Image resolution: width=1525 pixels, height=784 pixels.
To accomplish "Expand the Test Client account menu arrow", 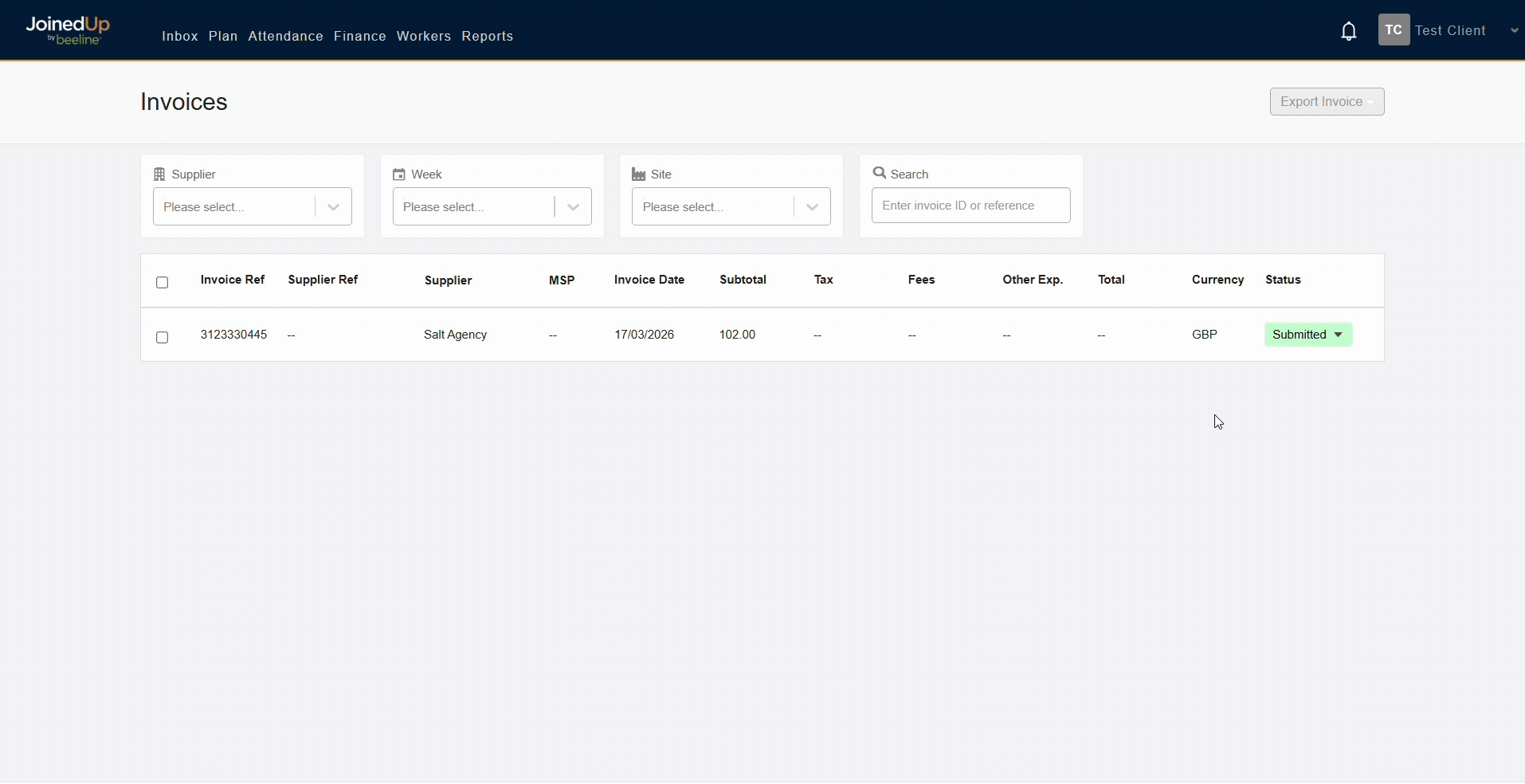I will pos(1514,31).
